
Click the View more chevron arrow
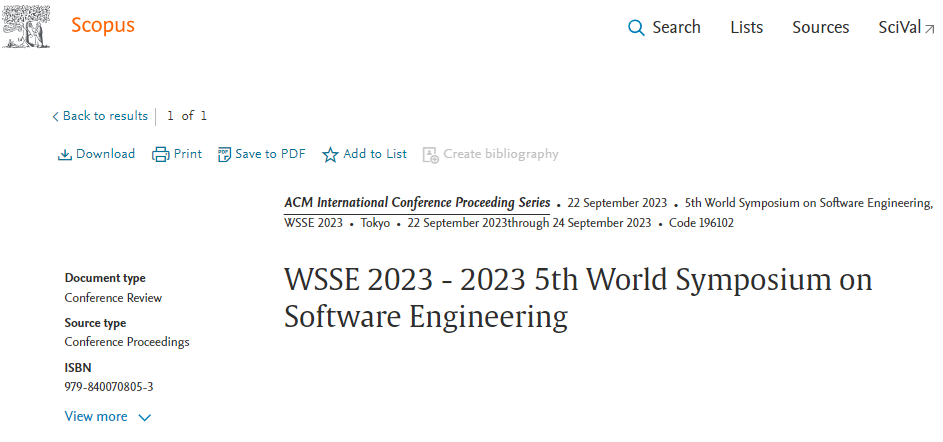pos(145,417)
